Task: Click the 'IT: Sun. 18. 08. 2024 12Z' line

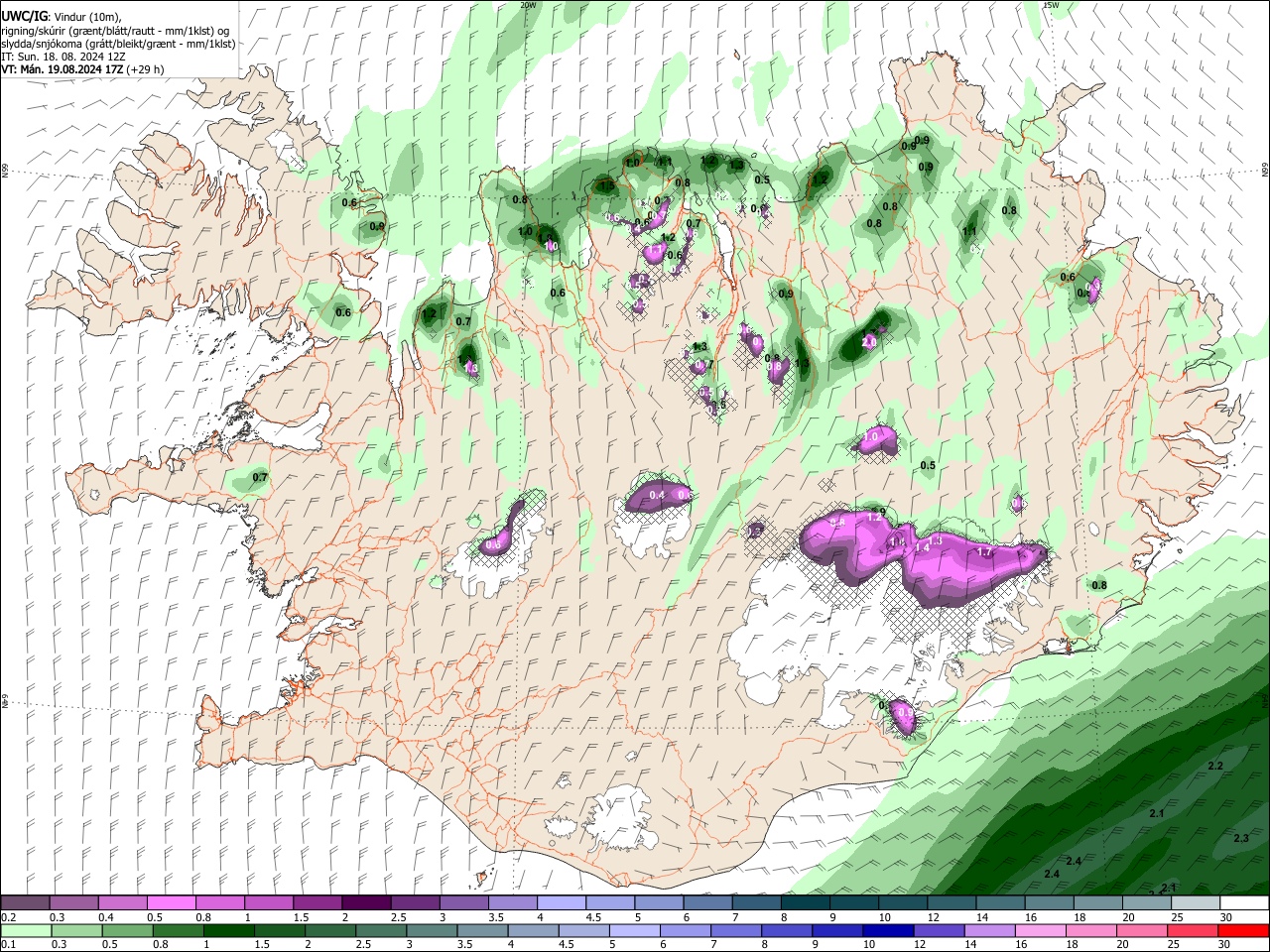Action: pos(63,57)
